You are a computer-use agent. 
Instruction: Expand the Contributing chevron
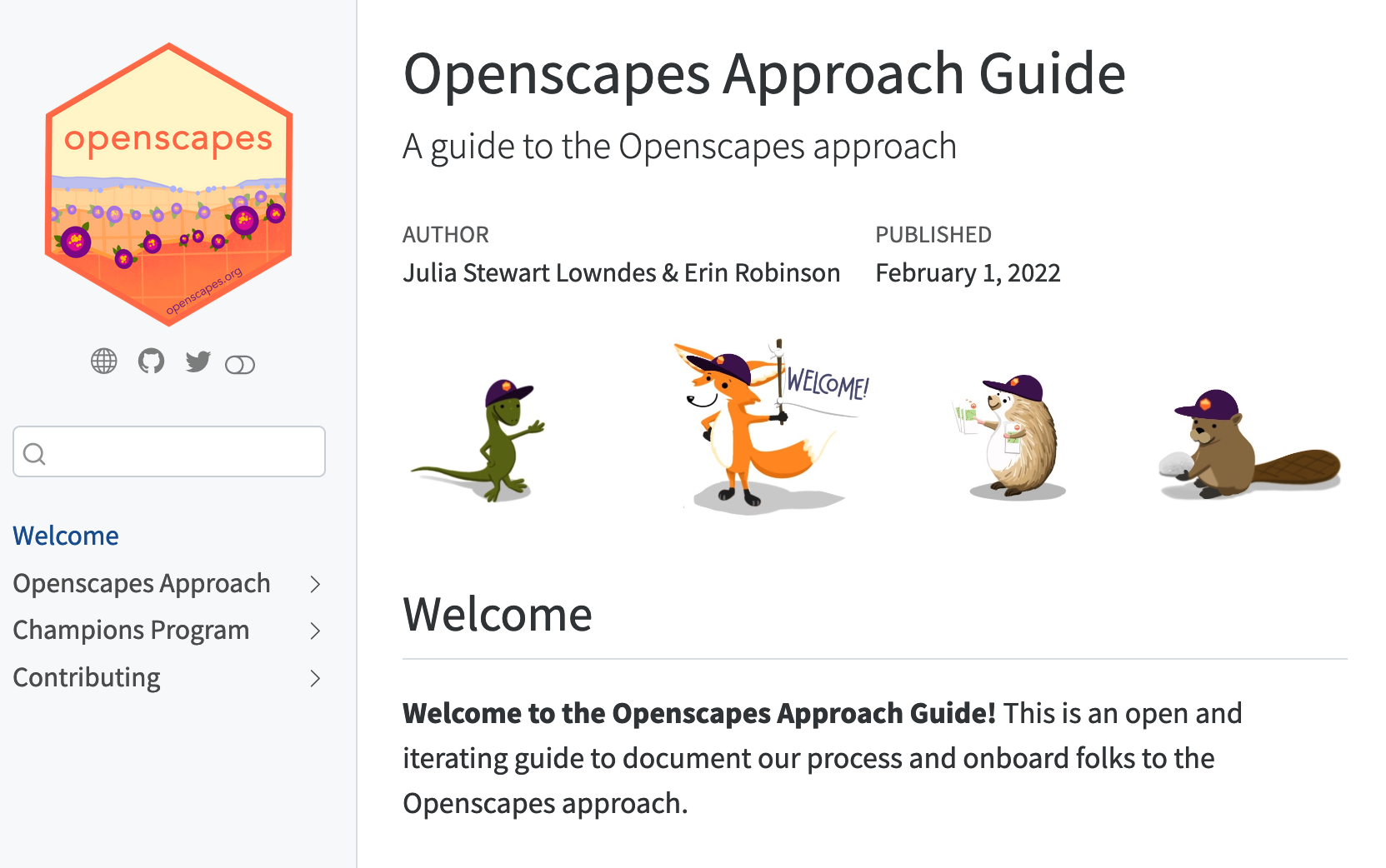click(x=315, y=678)
